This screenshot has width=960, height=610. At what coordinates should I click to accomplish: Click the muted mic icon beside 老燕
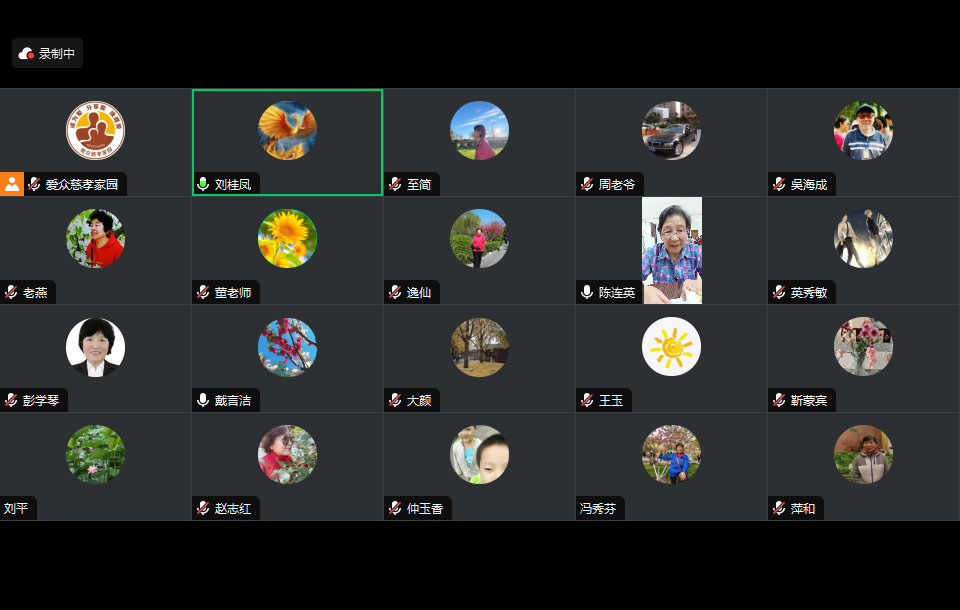tap(11, 292)
